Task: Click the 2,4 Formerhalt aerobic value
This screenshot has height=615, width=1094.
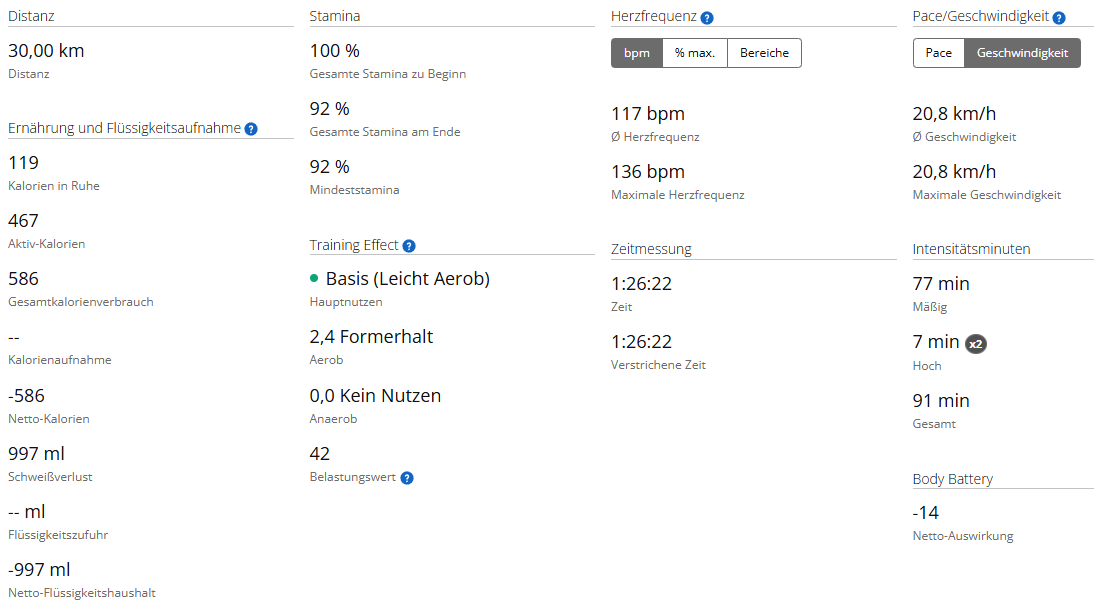Action: [x=371, y=337]
